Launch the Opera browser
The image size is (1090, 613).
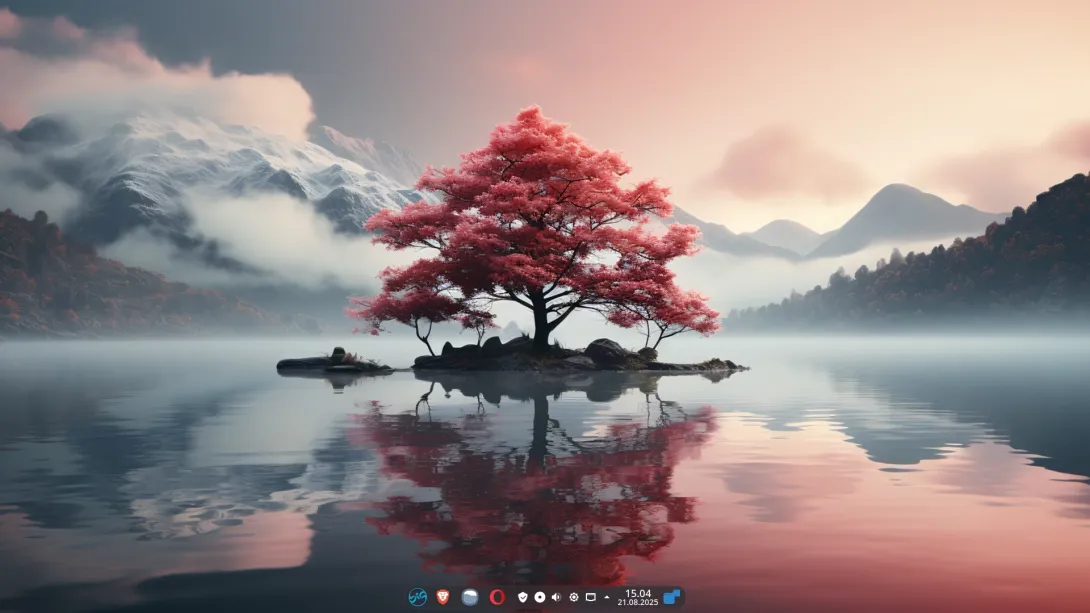pyautogui.click(x=497, y=597)
